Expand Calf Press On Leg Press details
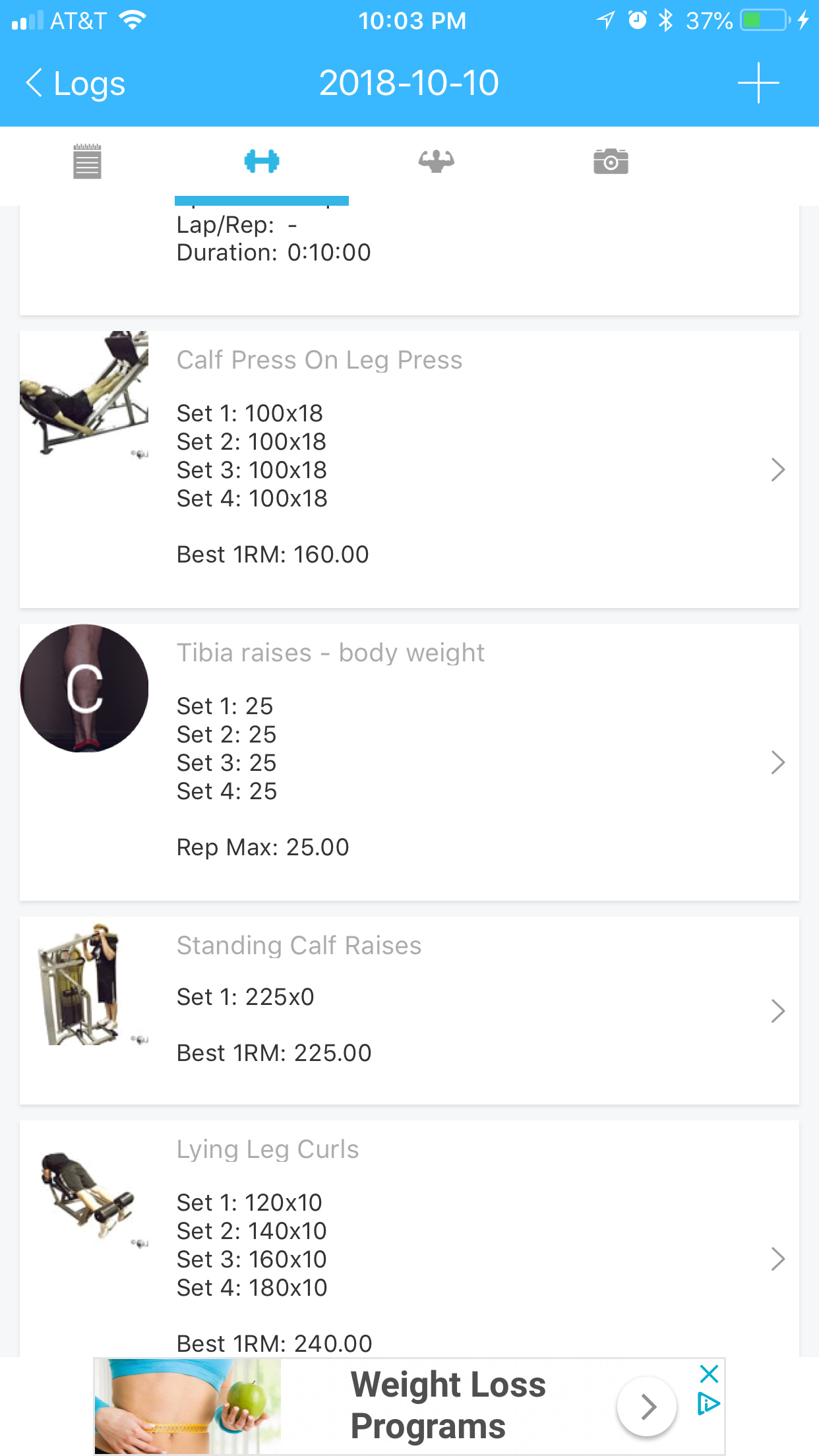The width and height of the screenshot is (819, 1456). 778,470
